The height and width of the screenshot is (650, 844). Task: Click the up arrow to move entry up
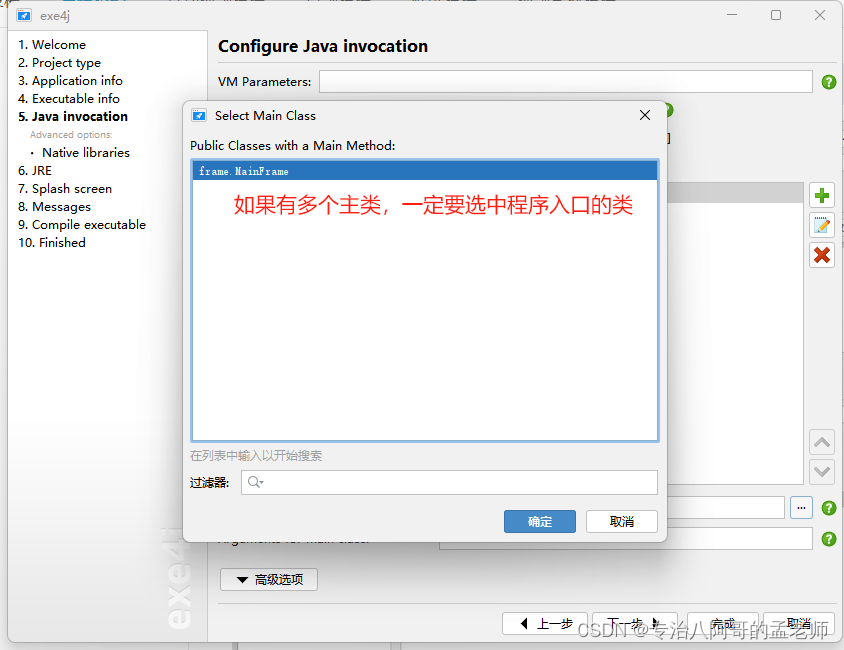[x=821, y=441]
